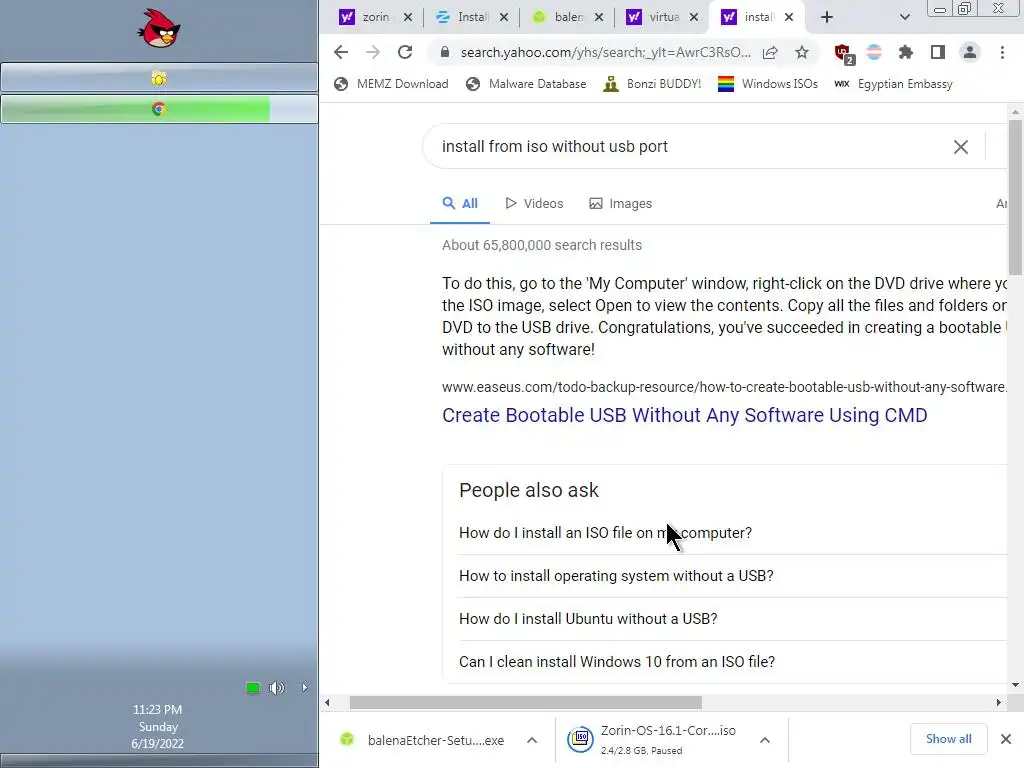Click the lock site info icon
The height and width of the screenshot is (768, 1024).
click(445, 52)
